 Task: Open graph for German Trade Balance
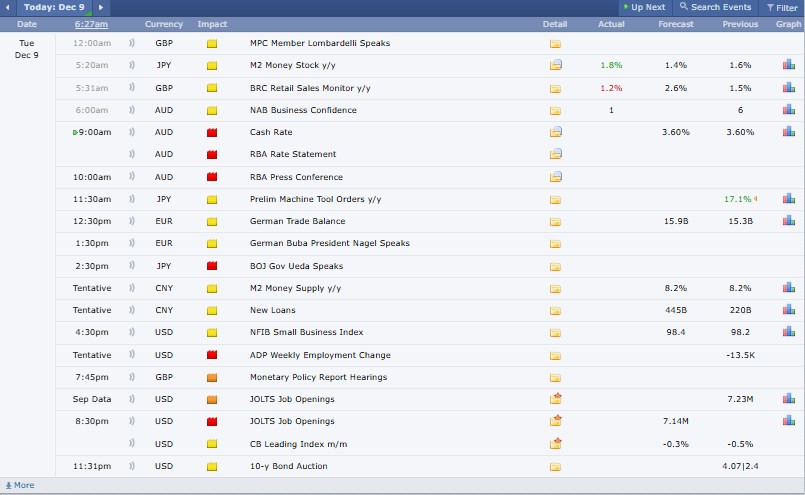coord(788,221)
